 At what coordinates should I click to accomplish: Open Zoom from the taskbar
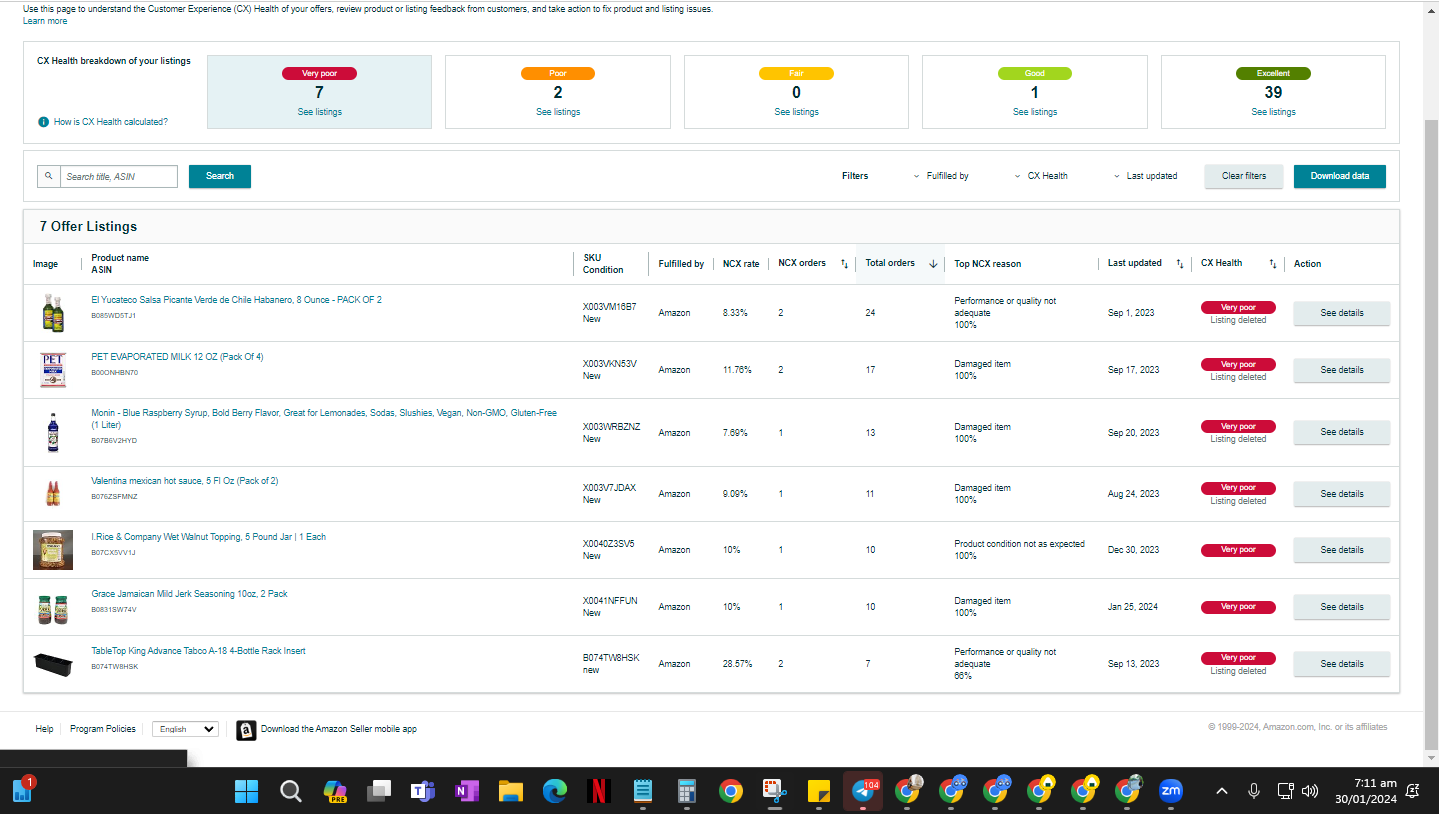[x=1171, y=792]
